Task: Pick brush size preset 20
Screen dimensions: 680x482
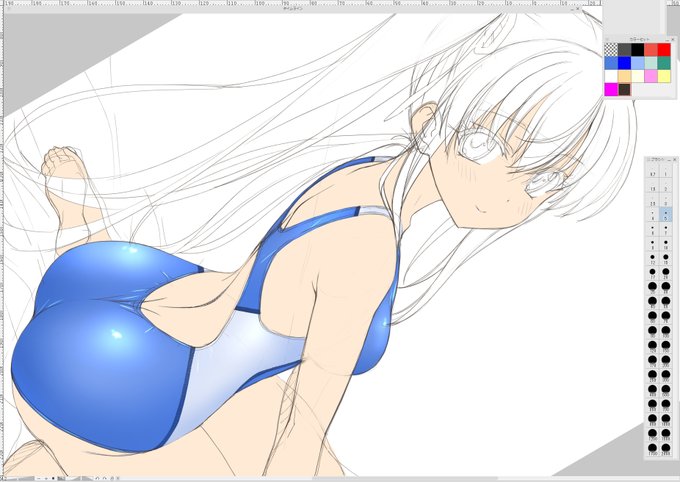Action: coord(666,273)
